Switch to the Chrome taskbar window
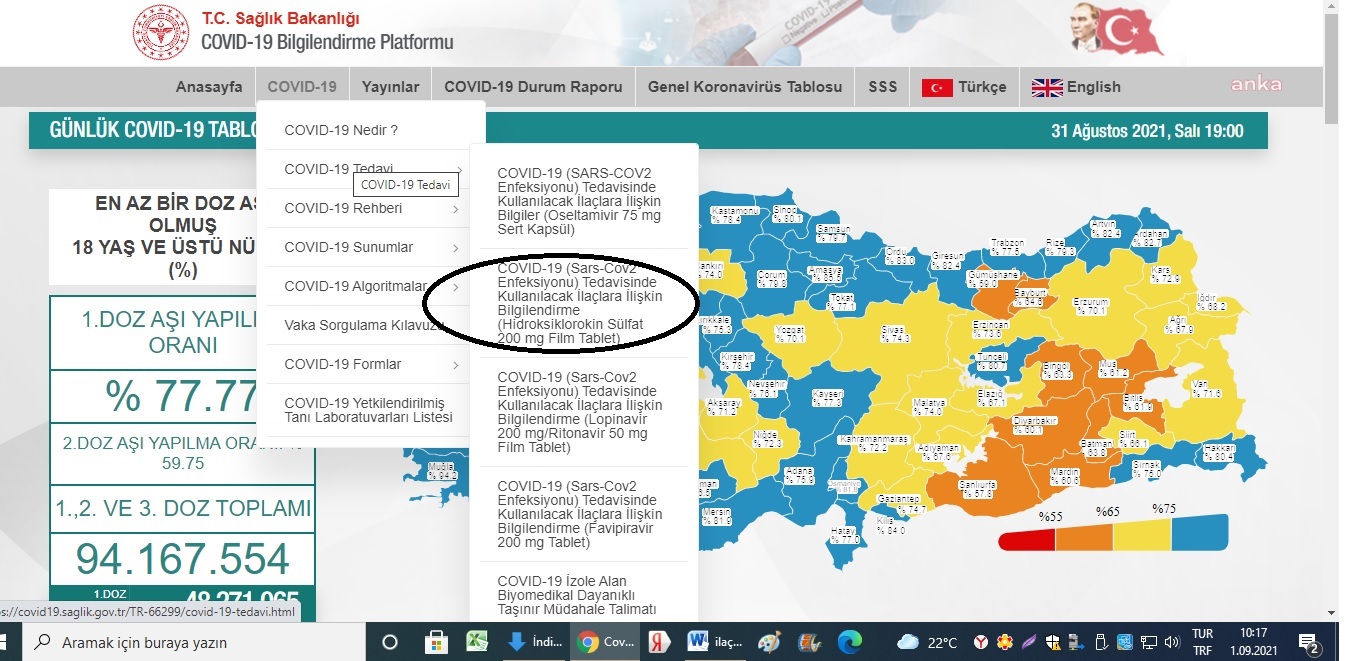This screenshot has height=661, width=1359. (x=602, y=642)
